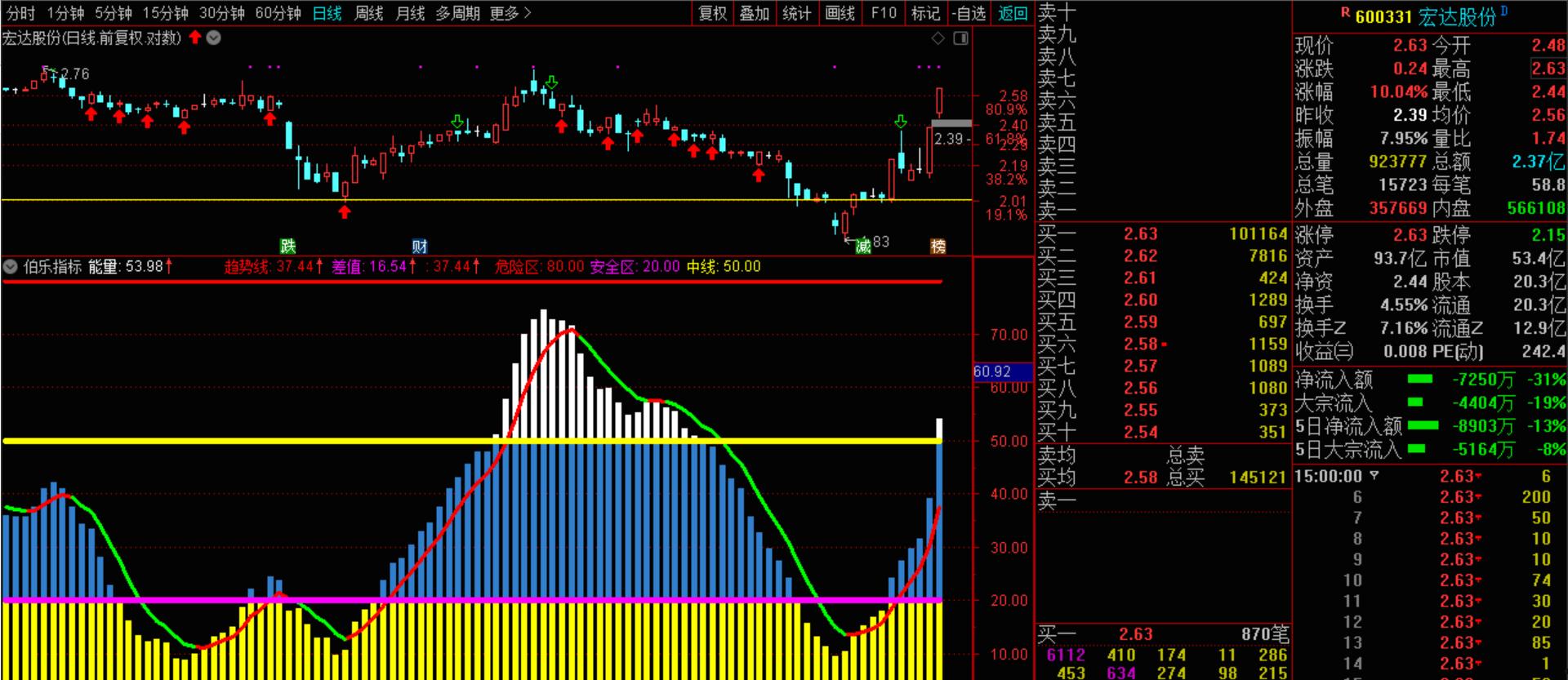
Task: Click the blue 财 financial event marker
Action: [420, 246]
